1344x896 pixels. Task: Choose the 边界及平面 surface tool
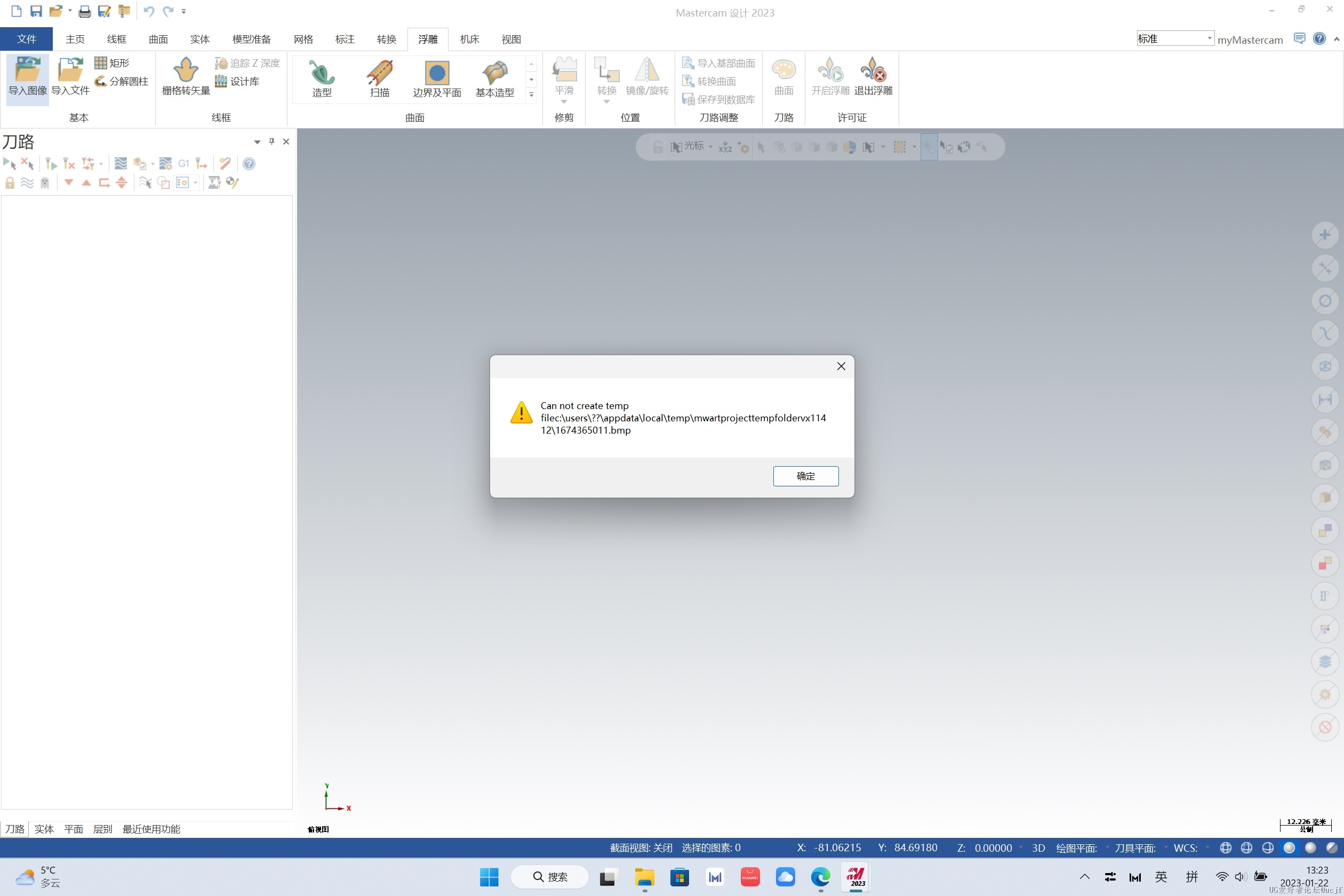click(x=437, y=79)
